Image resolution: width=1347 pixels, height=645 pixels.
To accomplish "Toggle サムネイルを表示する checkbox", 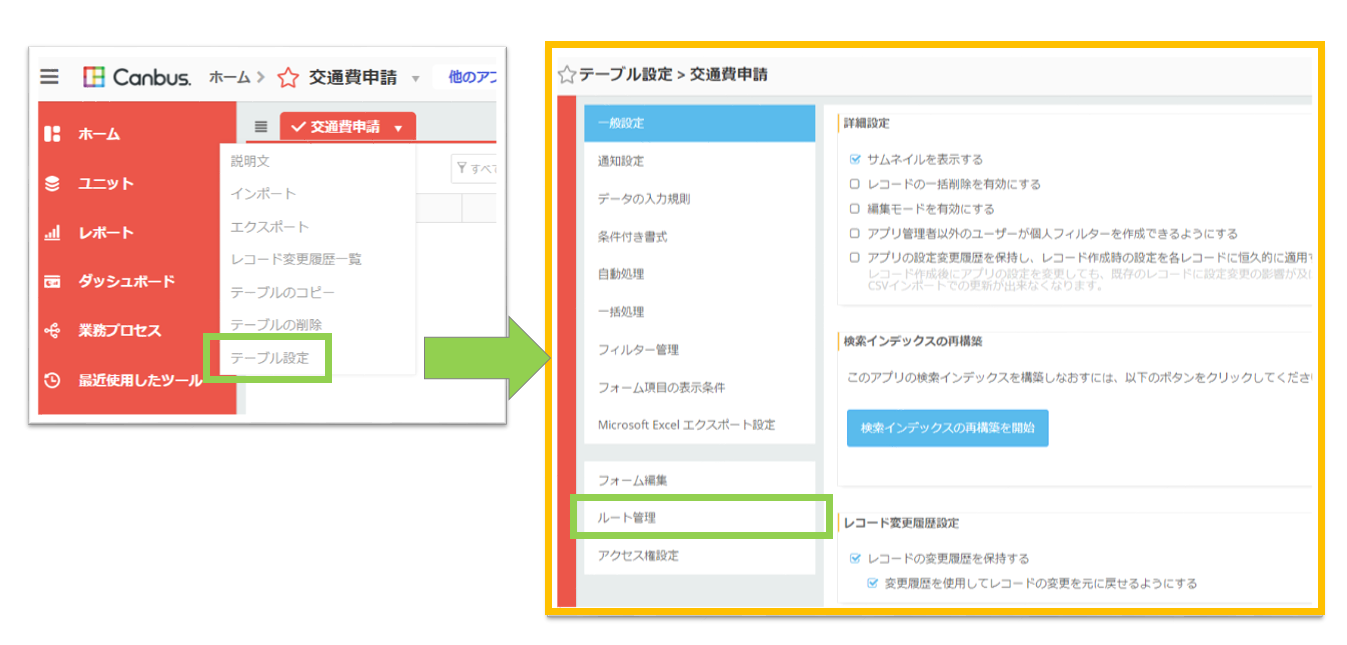I will click(855, 159).
